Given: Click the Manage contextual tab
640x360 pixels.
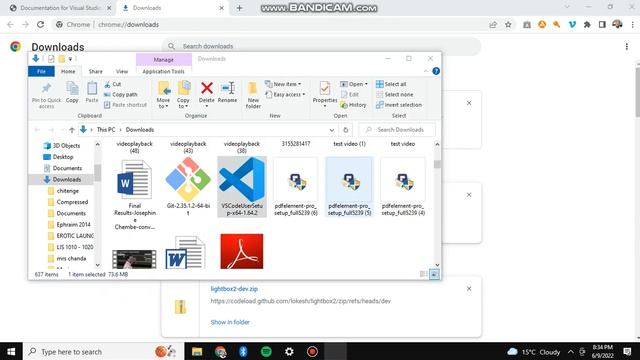Looking at the screenshot, I should coord(164,60).
